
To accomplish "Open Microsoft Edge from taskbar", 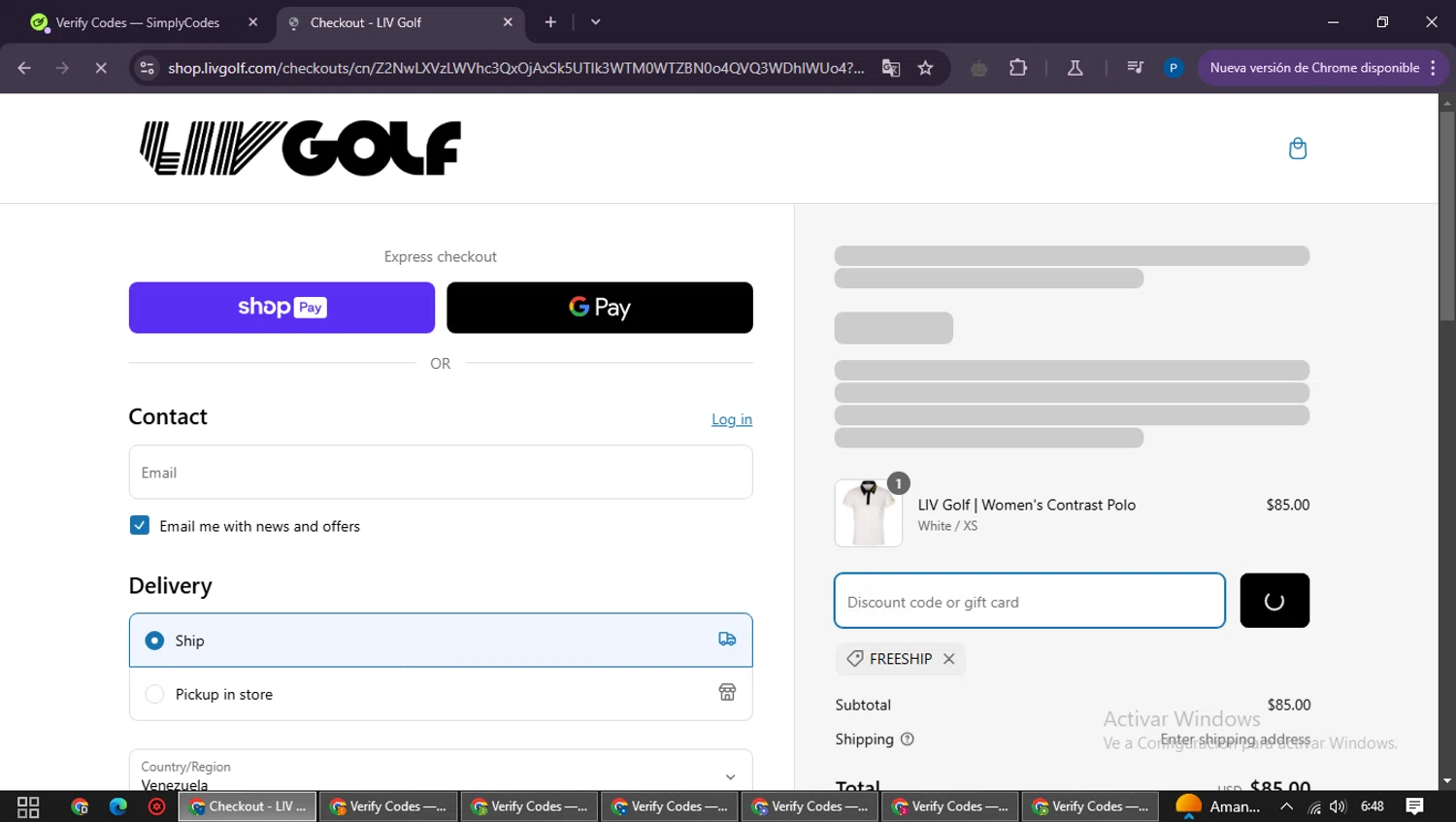I will pyautogui.click(x=118, y=806).
